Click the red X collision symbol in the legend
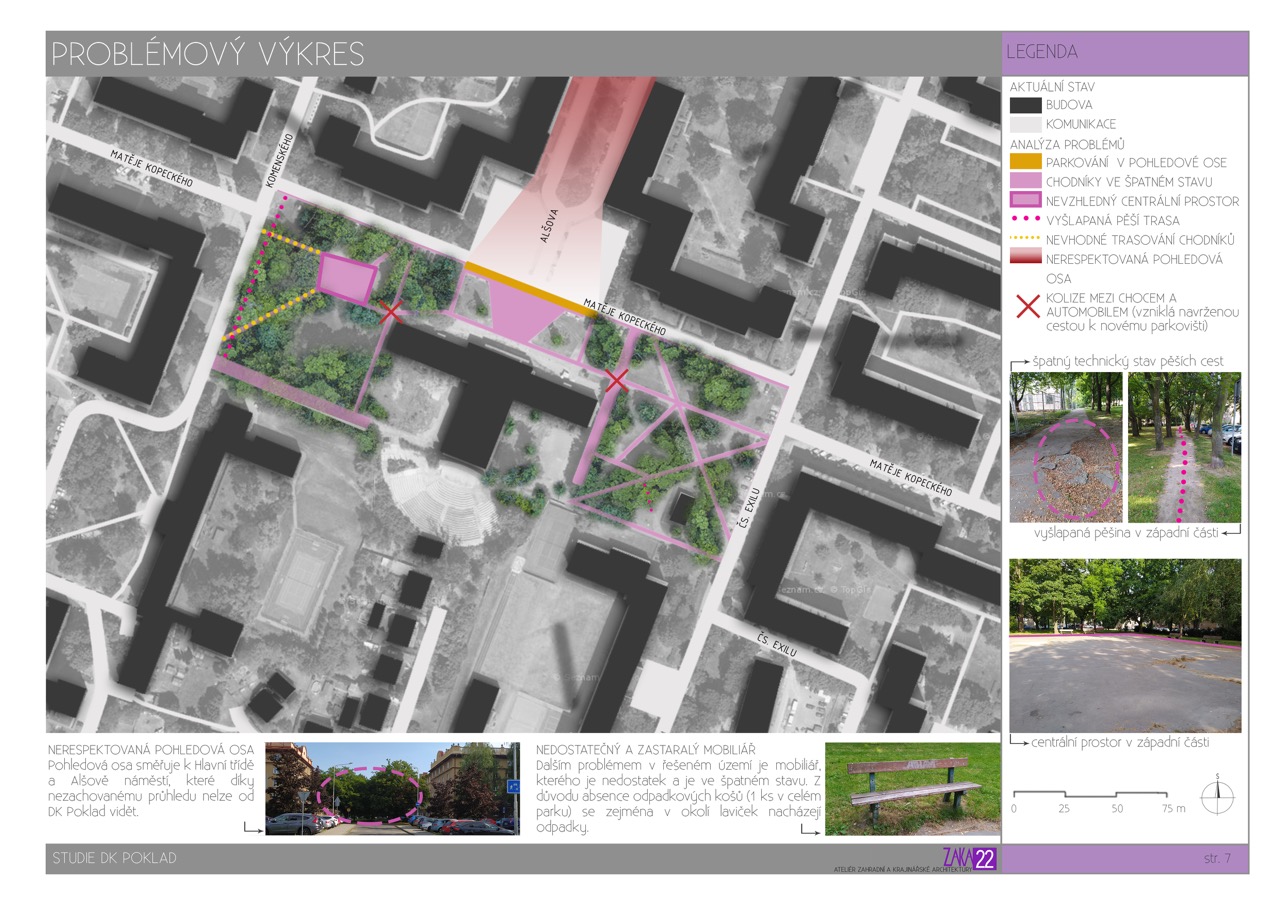 [x=1027, y=306]
